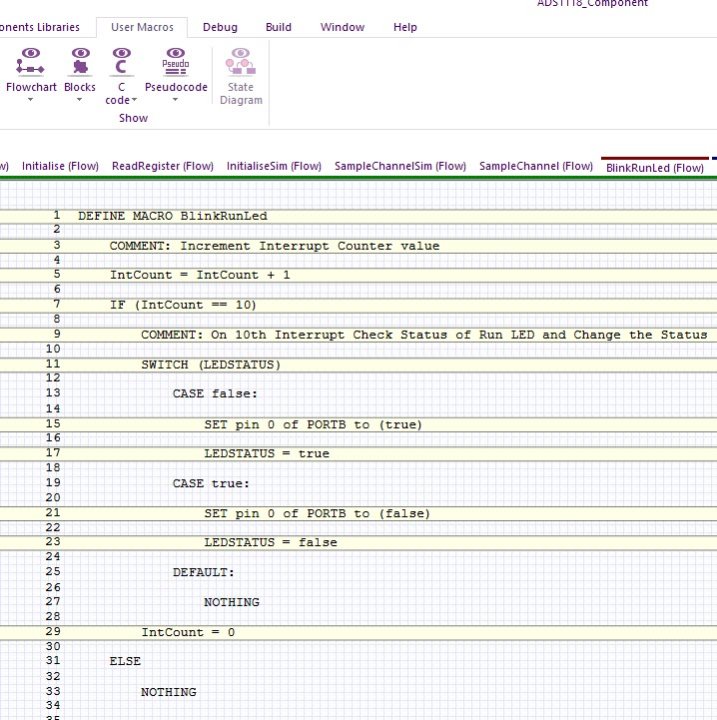This screenshot has width=717, height=720.
Task: Switch to SampleChannelSim (Flow) document tab
Action: click(x=400, y=166)
